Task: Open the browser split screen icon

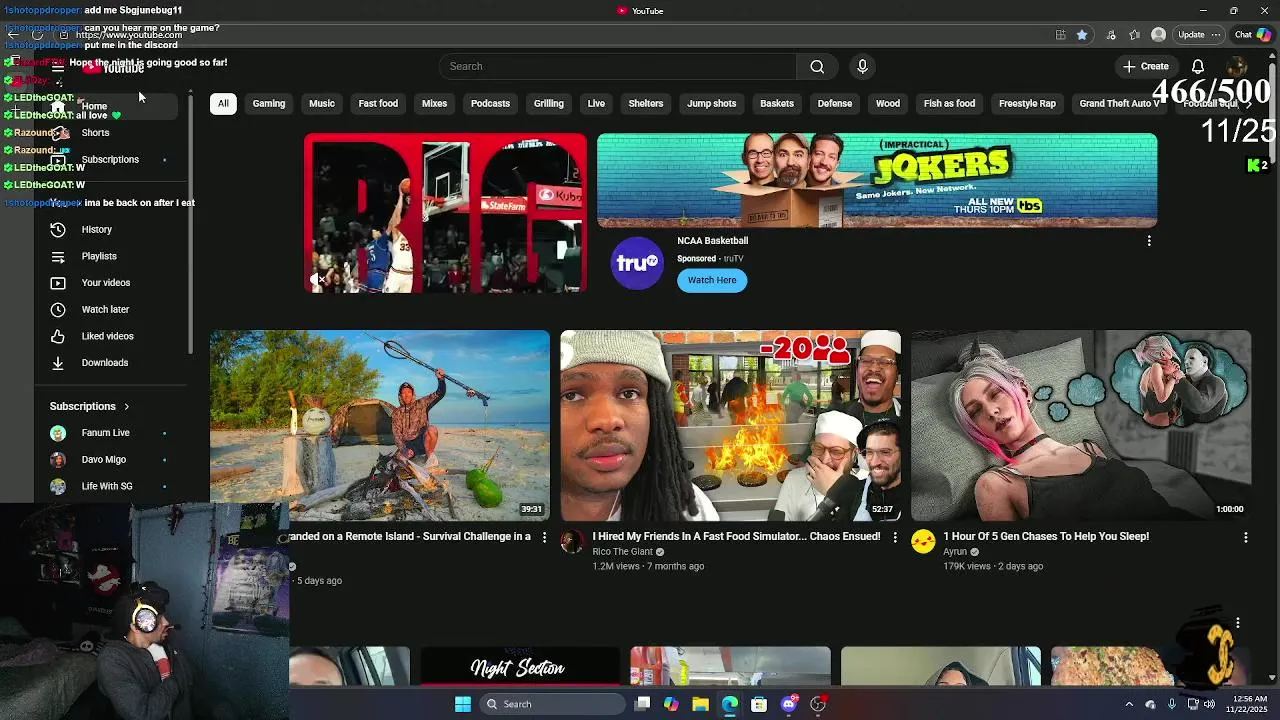Action: click(1060, 34)
